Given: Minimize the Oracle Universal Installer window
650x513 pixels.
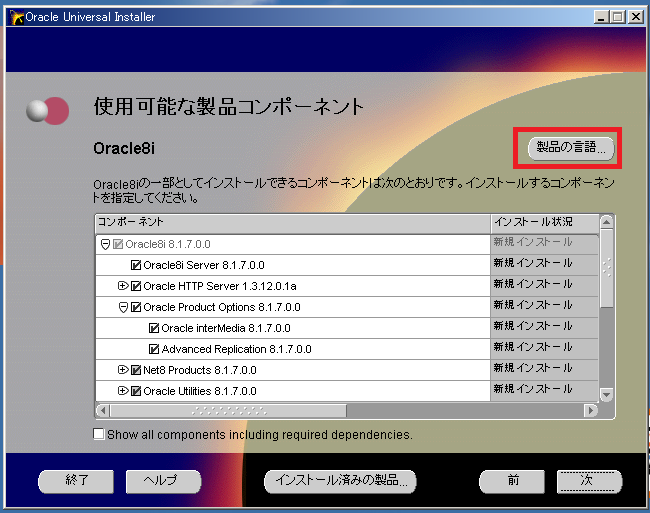Looking at the screenshot, I should (601, 17).
